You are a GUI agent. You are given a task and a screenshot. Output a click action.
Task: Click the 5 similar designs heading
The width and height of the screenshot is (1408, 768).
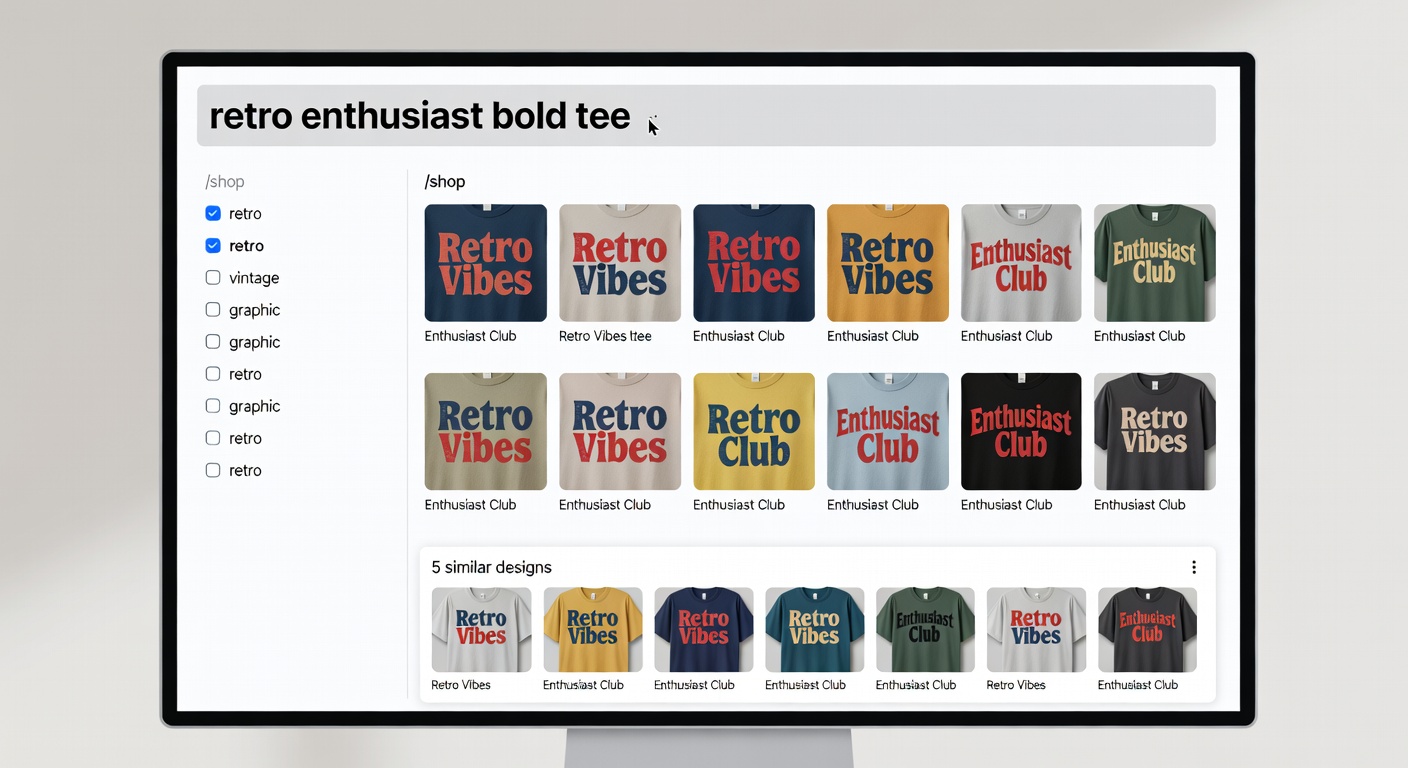tap(492, 567)
